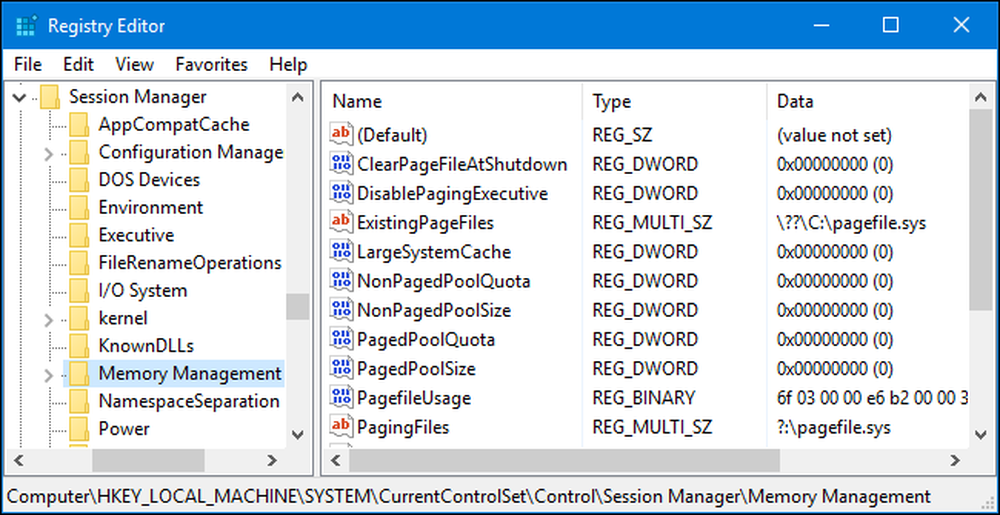This screenshot has height=515, width=1000.
Task: Click the KnownDLLs folder icon
Action: 79,345
